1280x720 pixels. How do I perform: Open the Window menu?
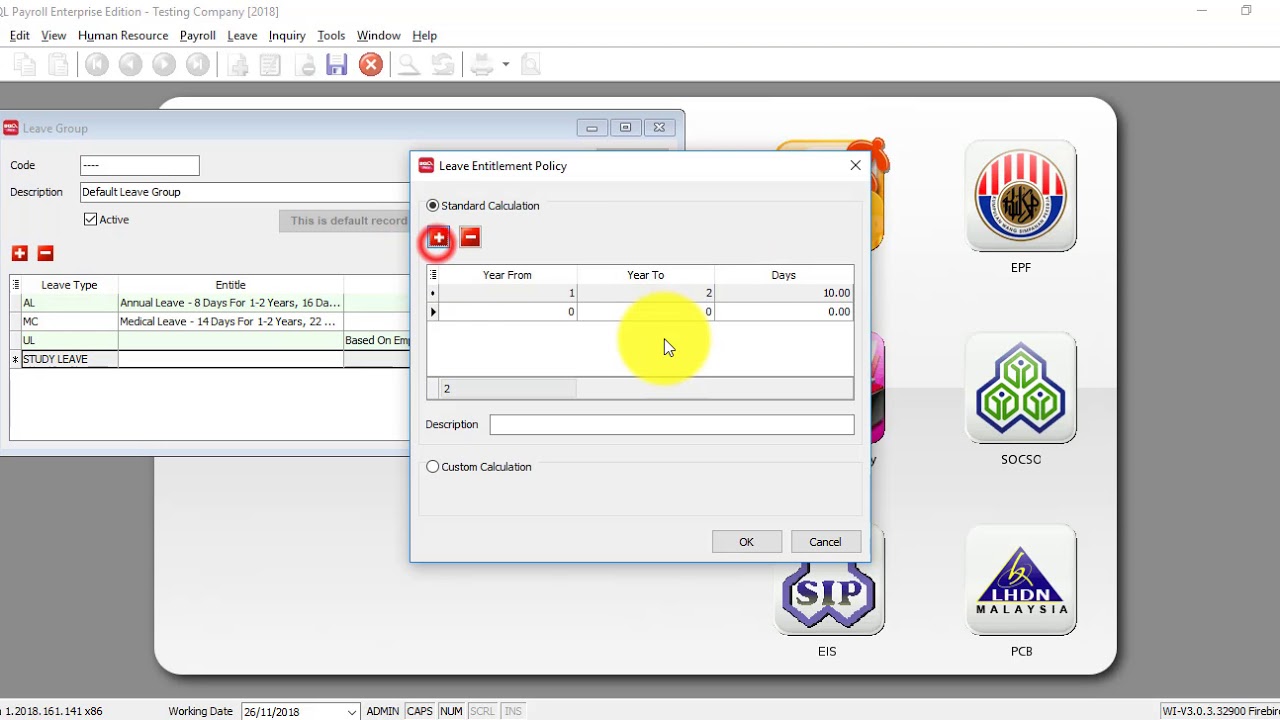click(379, 35)
